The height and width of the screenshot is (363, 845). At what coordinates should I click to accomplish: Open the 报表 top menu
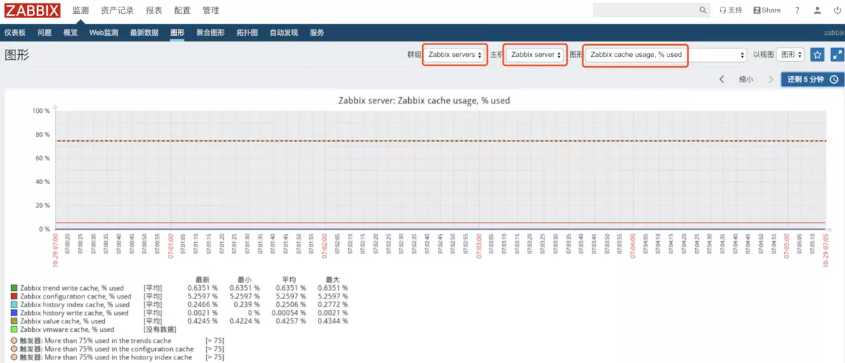154,10
